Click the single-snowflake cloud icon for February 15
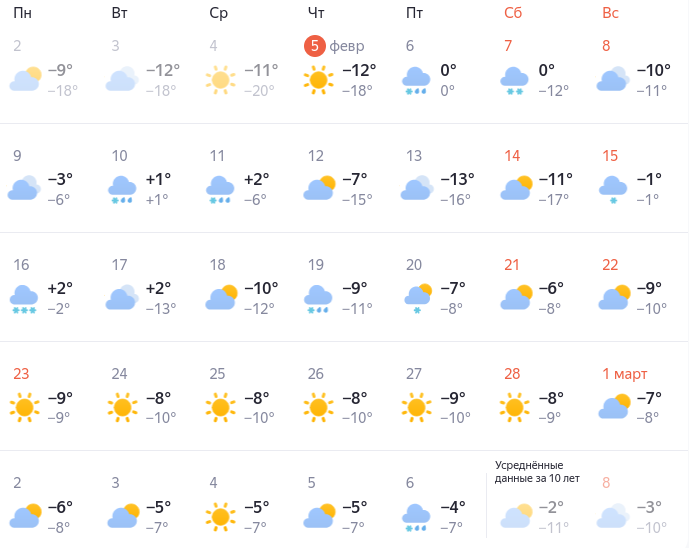This screenshot has height=548, width=689. point(613,190)
